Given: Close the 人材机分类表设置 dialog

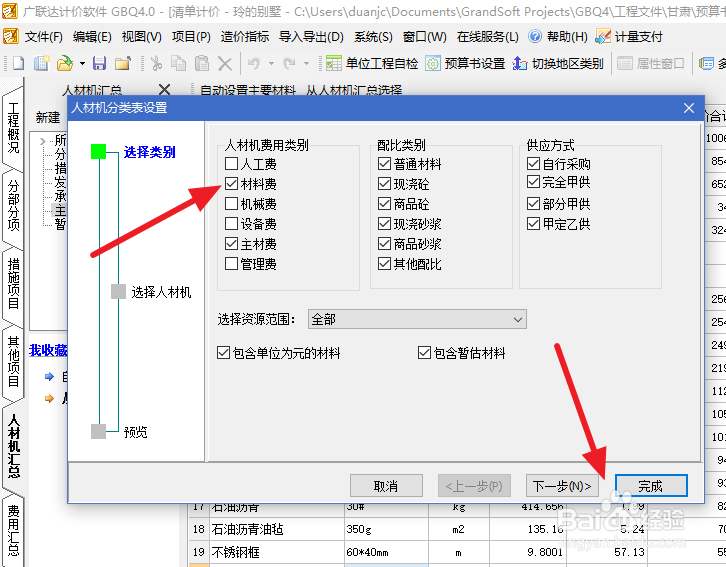Looking at the screenshot, I should (688, 108).
